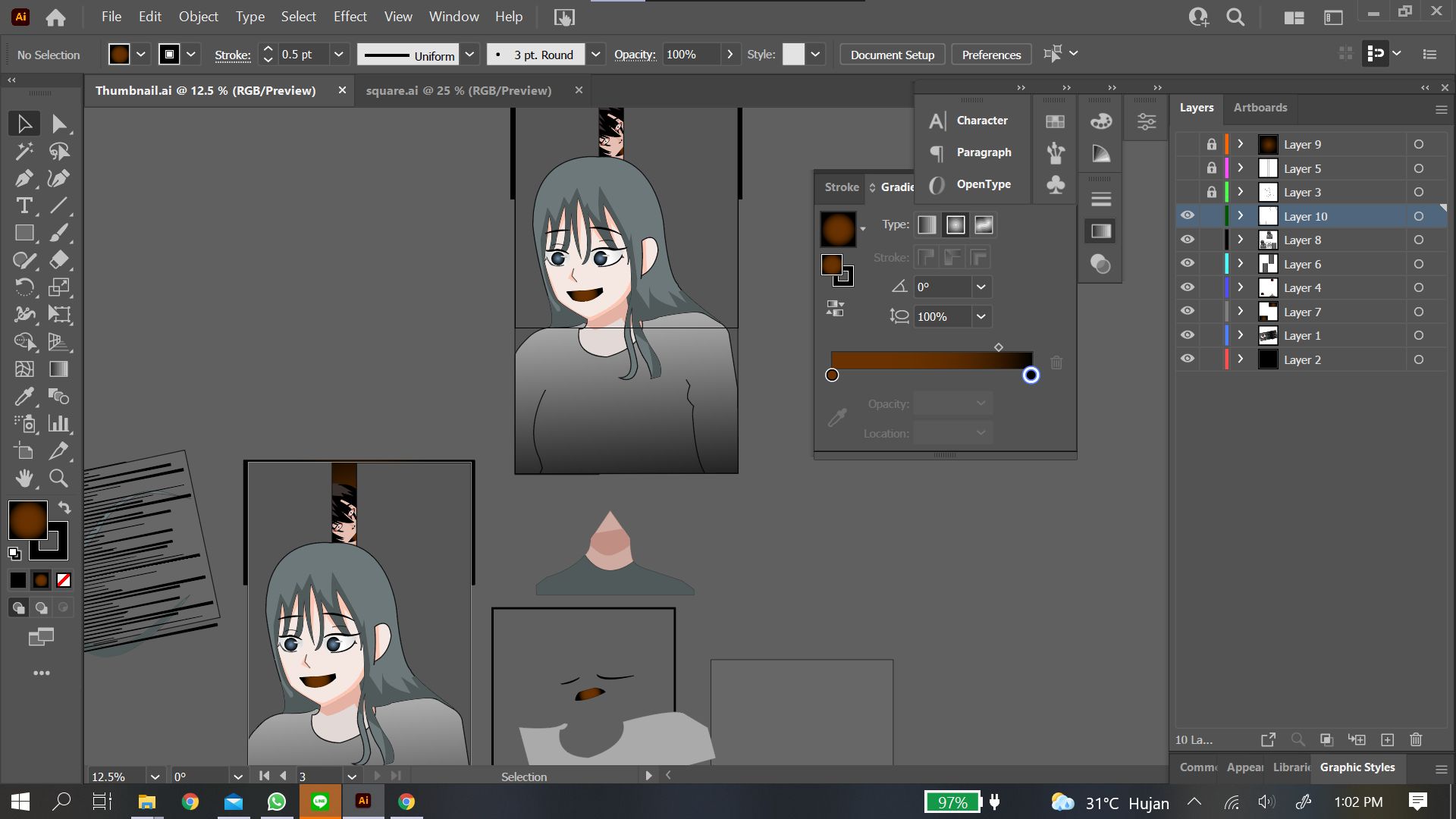1456x819 pixels.
Task: Select the Column Graph tool
Action: [x=59, y=424]
